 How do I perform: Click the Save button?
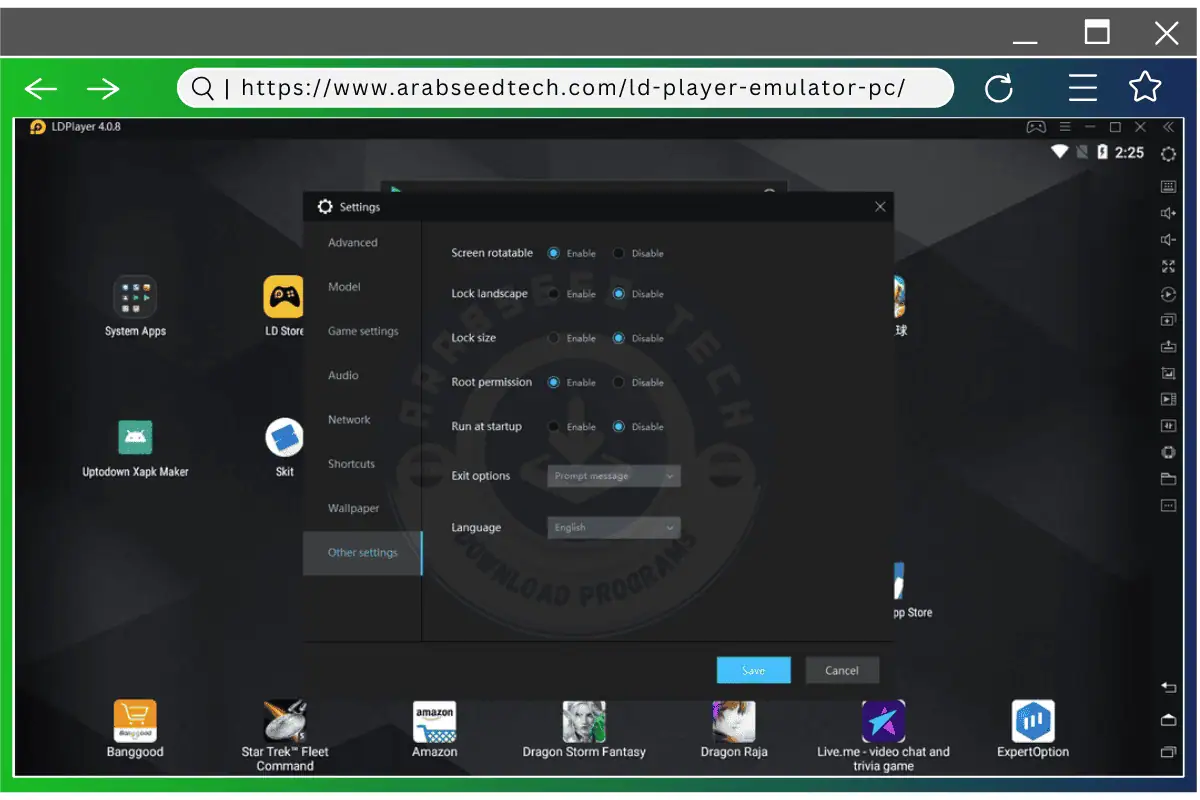[x=753, y=670]
